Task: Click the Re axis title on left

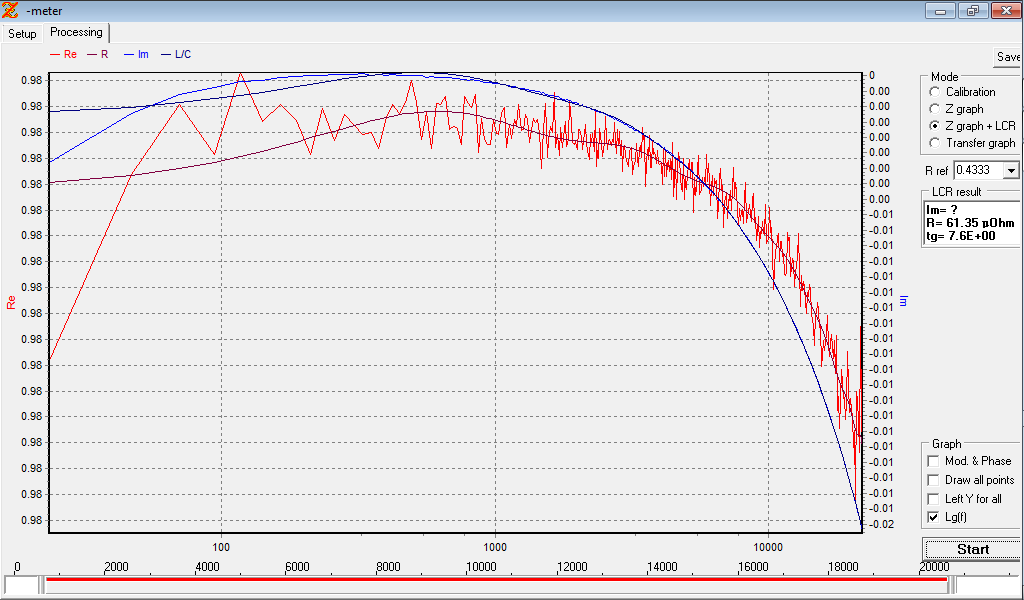Action: coord(11,302)
